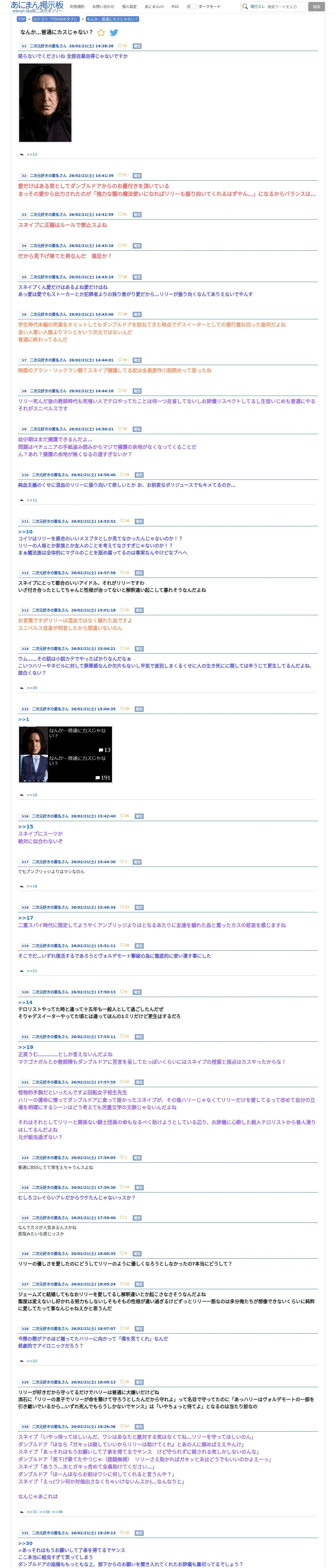Like post 3 with its heart icon
The image size is (336, 1568).
tap(120, 214)
